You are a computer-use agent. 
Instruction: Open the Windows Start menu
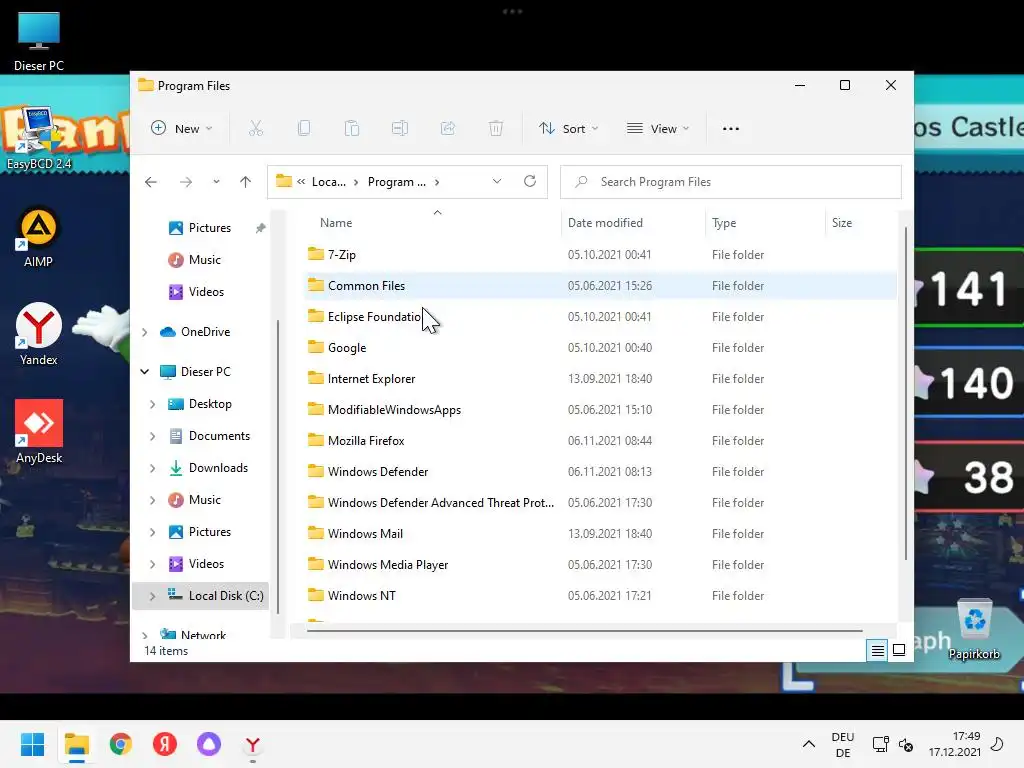tap(32, 744)
